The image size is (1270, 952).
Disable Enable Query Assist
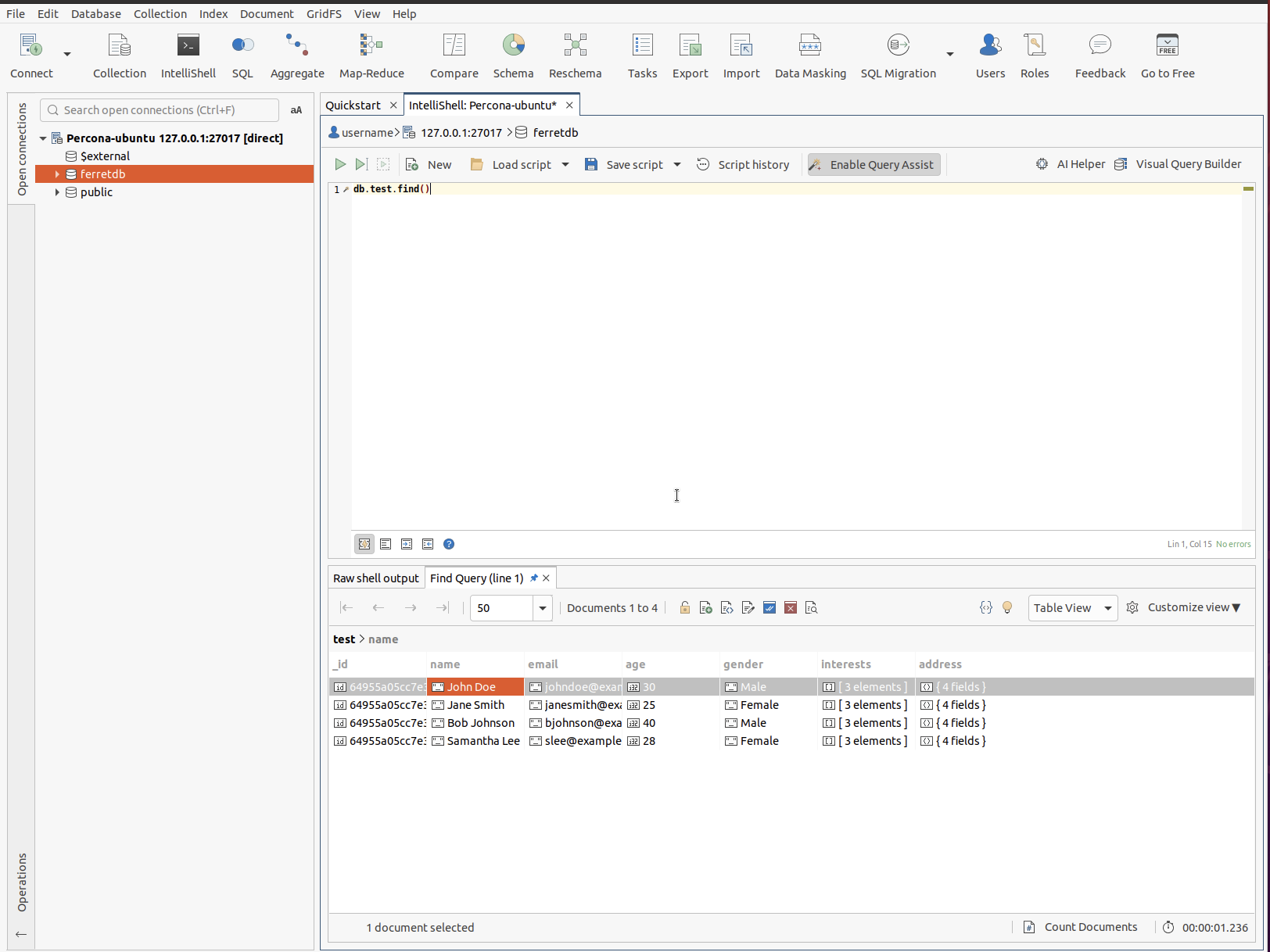pos(873,164)
